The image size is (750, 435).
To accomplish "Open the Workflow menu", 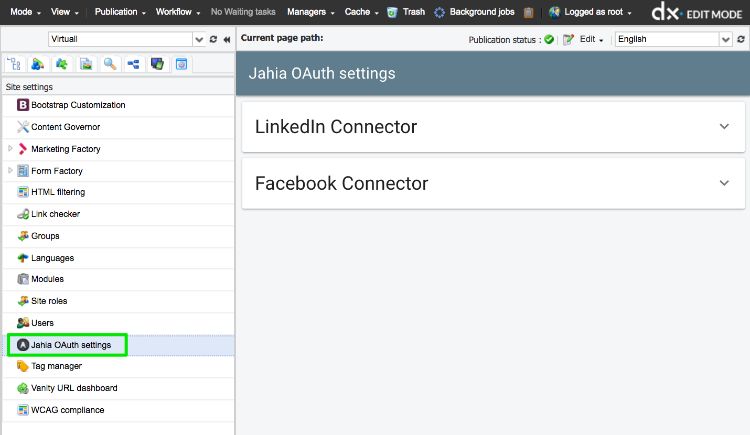I will pos(178,12).
